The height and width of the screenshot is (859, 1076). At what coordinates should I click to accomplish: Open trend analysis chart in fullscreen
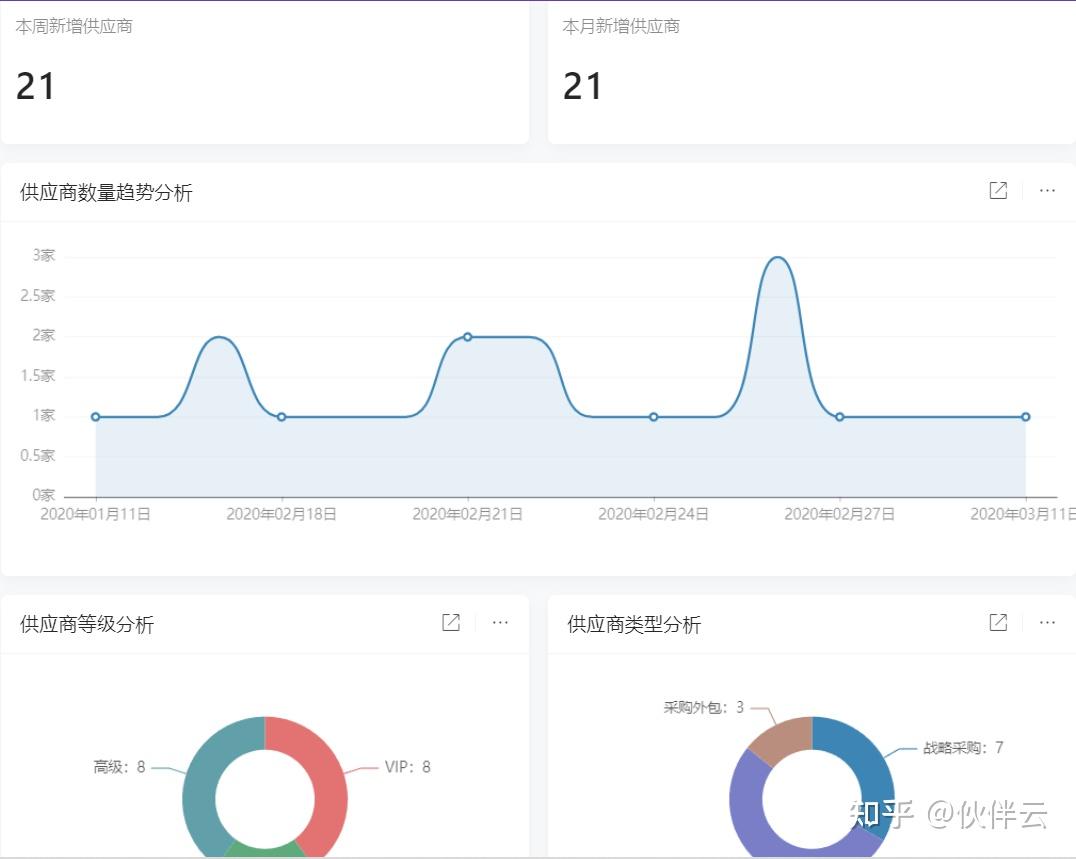pyautogui.click(x=998, y=191)
